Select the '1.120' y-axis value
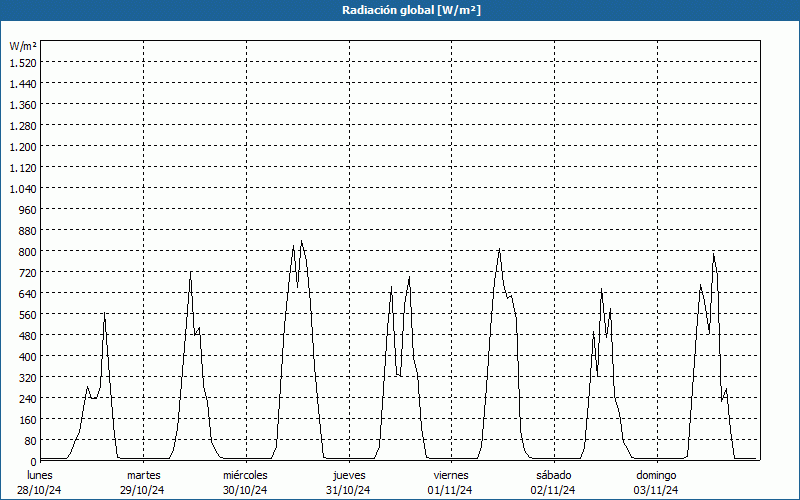 click(23, 167)
